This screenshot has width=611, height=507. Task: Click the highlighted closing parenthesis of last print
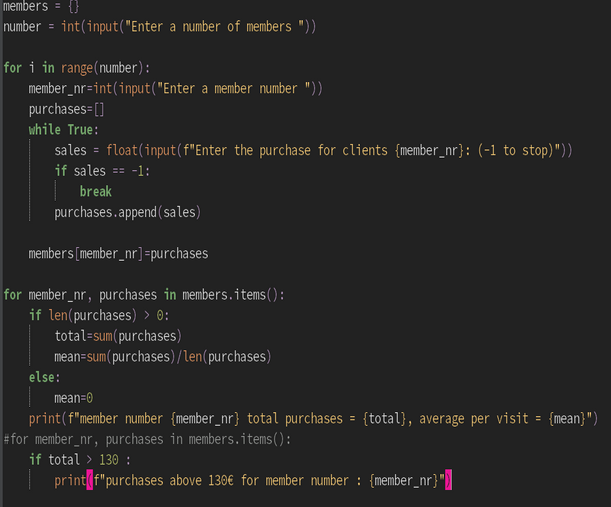(448, 481)
